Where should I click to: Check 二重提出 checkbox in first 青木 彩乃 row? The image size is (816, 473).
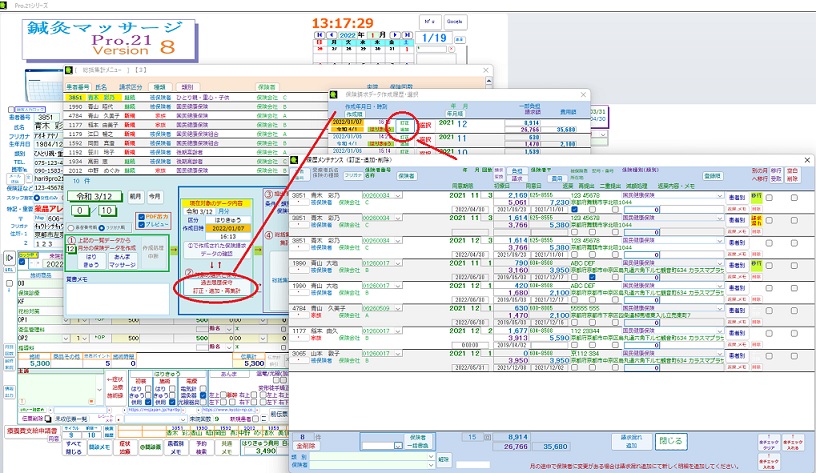tap(615, 209)
